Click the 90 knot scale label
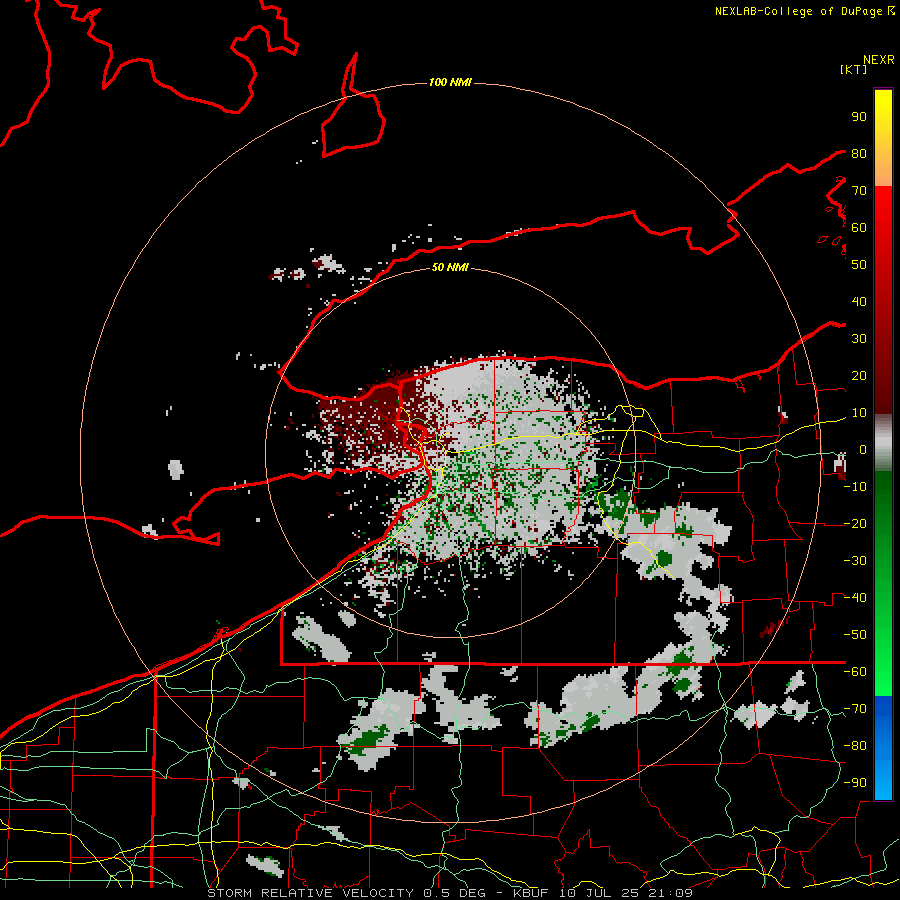This screenshot has height=900, width=900. [859, 117]
